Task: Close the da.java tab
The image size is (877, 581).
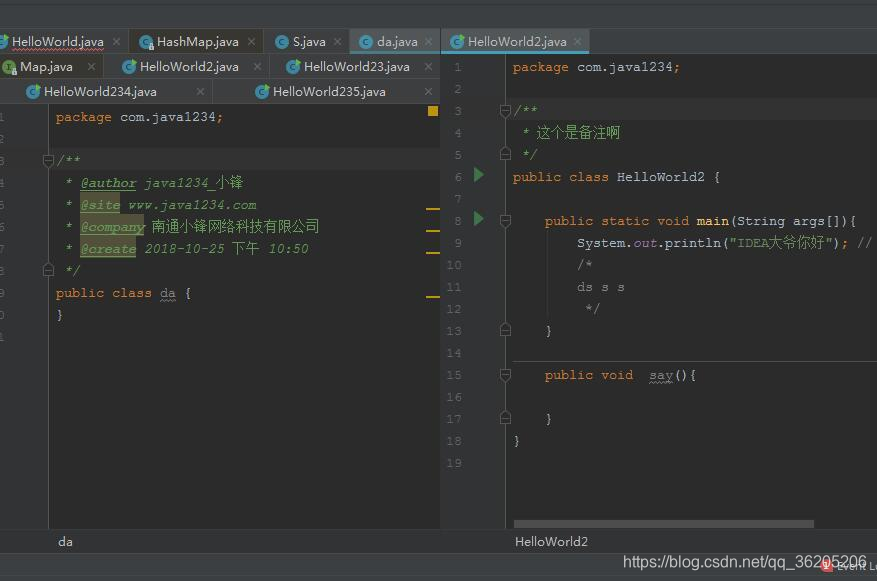Action: coord(428,42)
